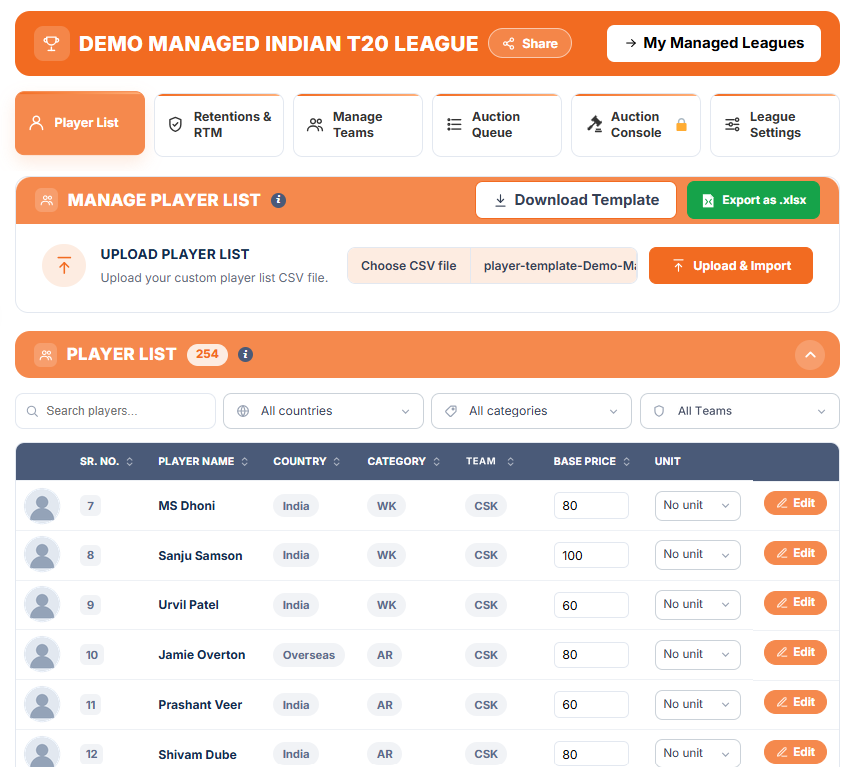The image size is (852, 767).
Task: Click CSK team tag for MS Dhoni
Action: pos(486,506)
